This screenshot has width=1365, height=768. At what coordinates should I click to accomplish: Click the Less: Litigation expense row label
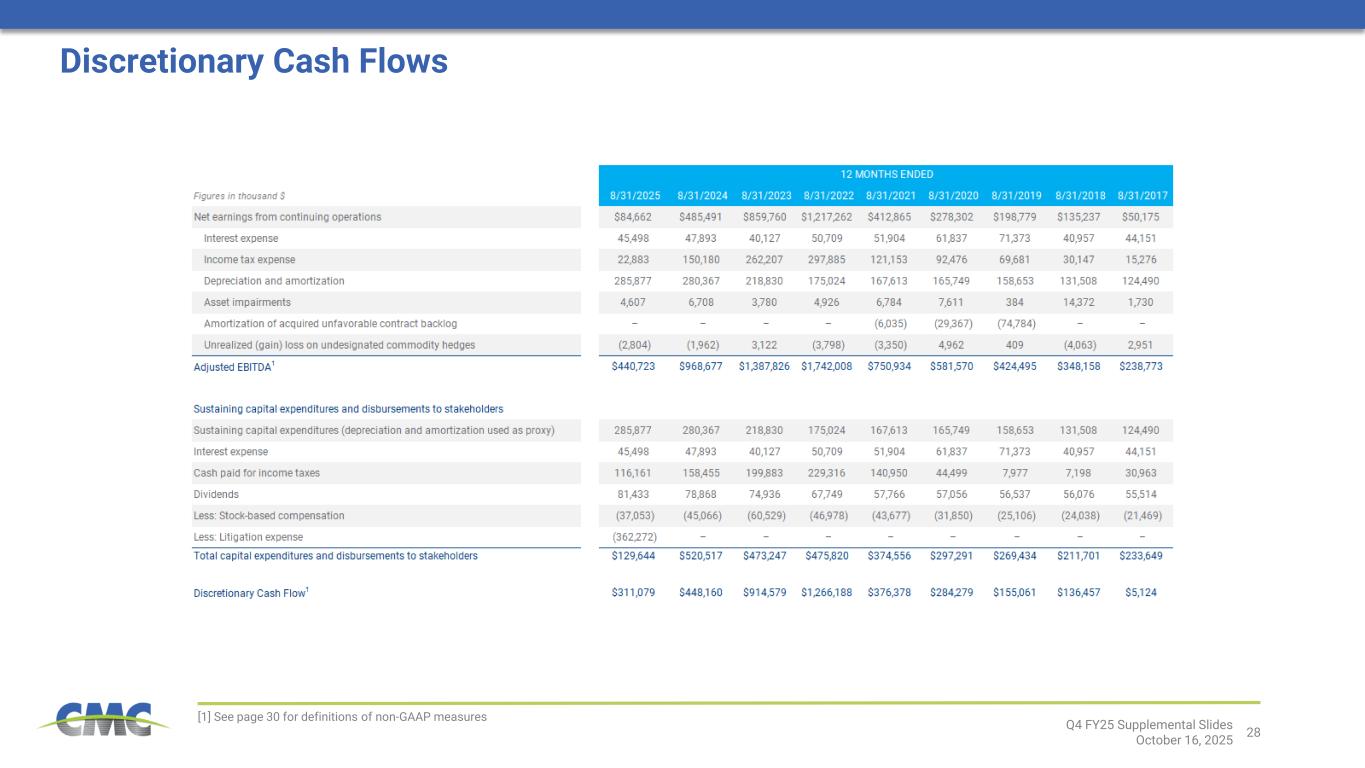(x=247, y=537)
